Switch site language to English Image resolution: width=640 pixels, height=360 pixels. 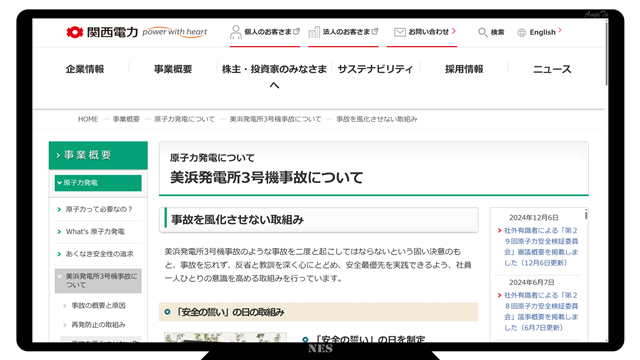pyautogui.click(x=542, y=32)
